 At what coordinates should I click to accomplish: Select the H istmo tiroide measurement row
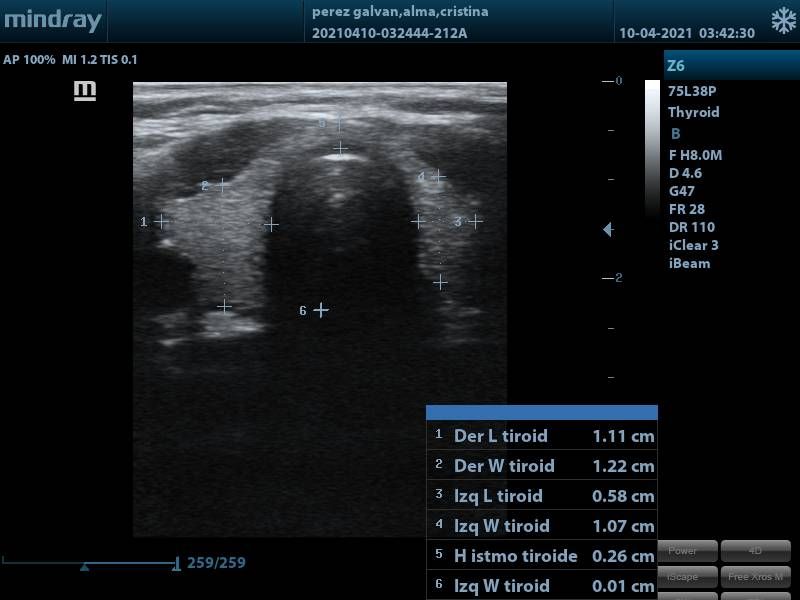[542, 556]
